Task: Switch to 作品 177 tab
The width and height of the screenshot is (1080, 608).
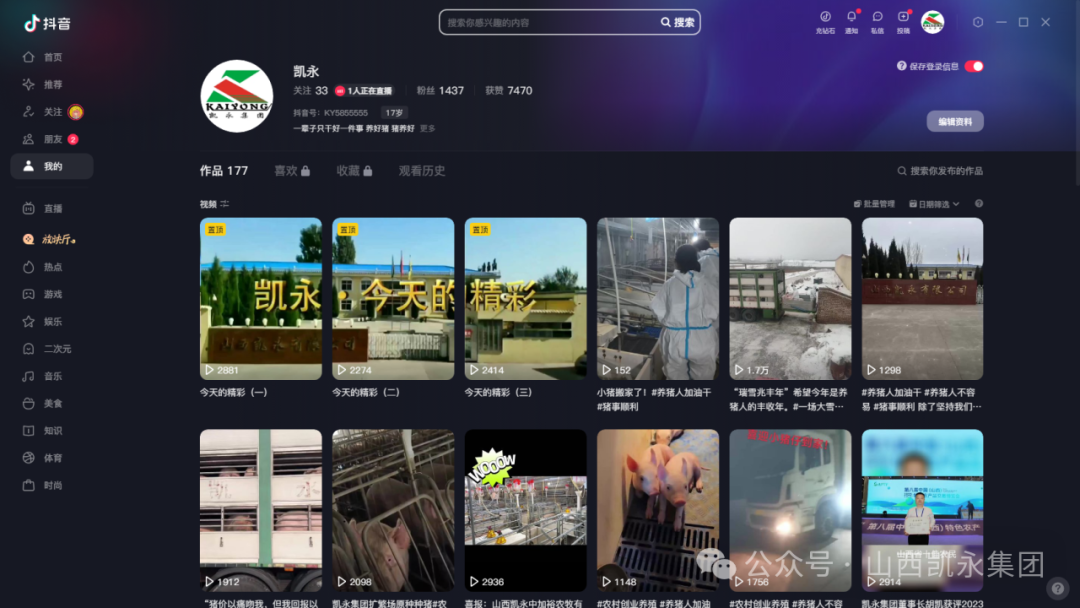Action: pyautogui.click(x=224, y=171)
